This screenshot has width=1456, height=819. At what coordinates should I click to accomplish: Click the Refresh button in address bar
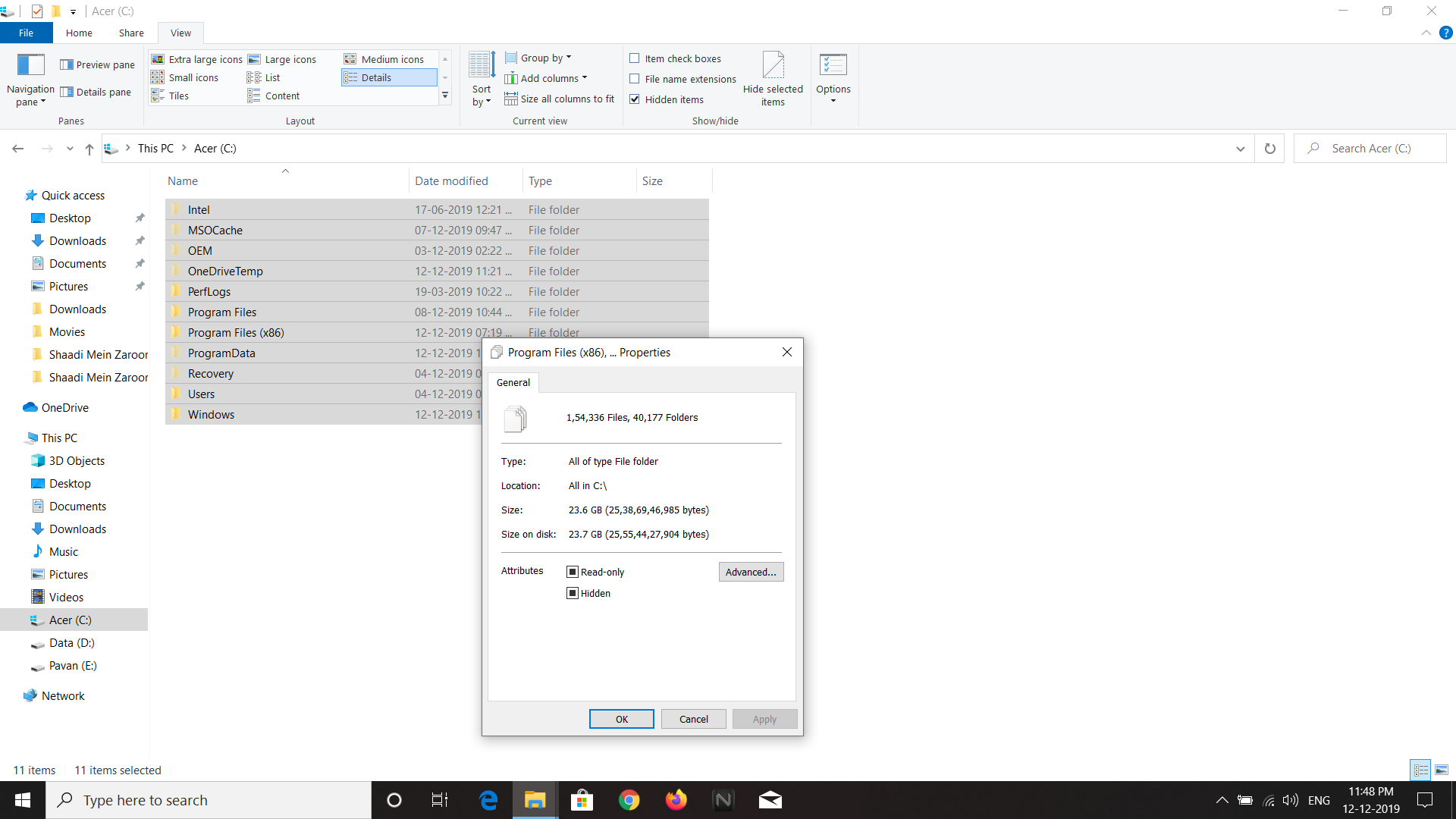pyautogui.click(x=1270, y=149)
